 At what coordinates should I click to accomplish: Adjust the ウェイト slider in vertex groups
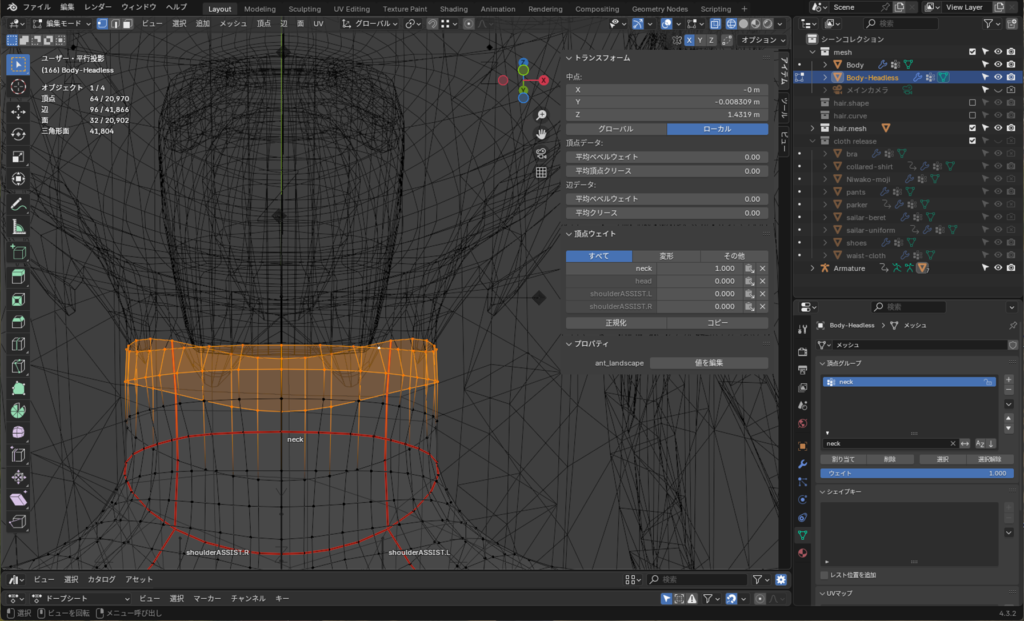(917, 473)
